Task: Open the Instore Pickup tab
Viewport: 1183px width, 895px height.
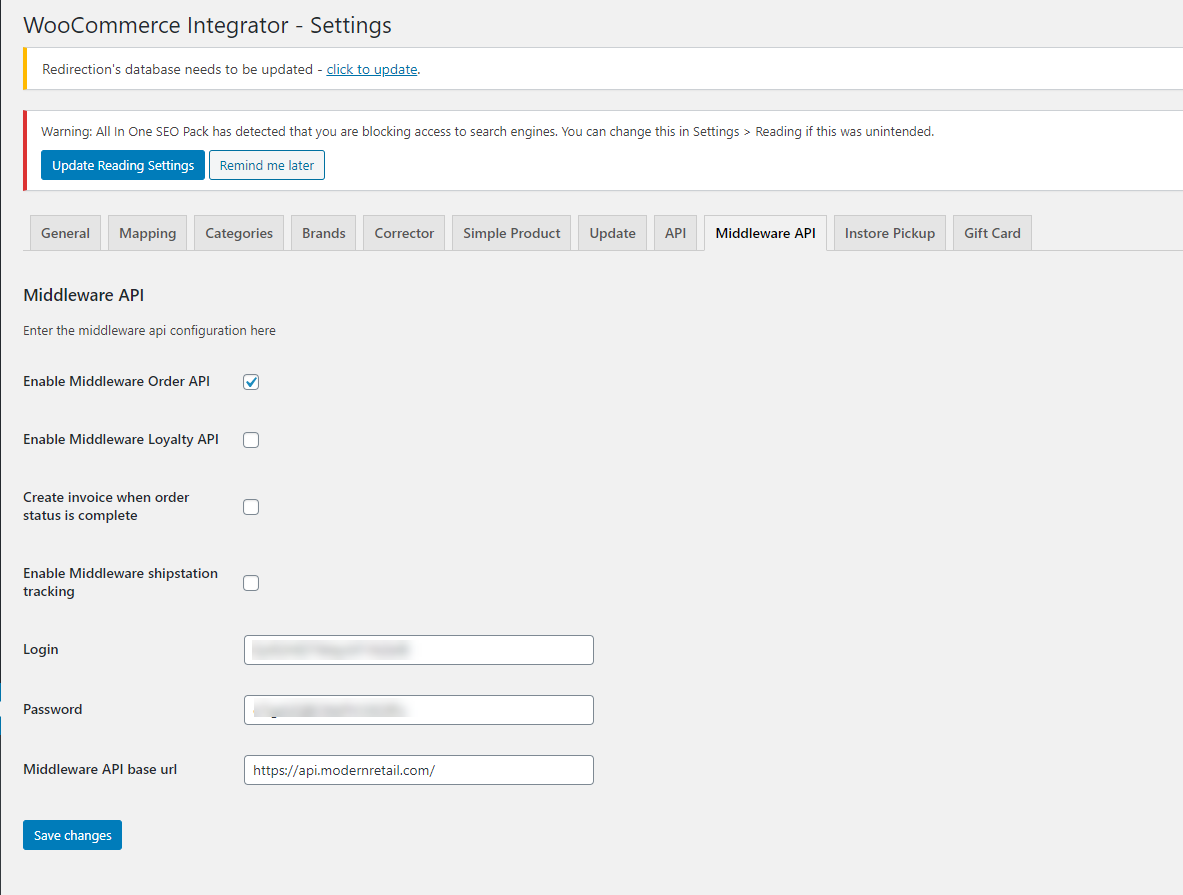Action: coord(890,233)
